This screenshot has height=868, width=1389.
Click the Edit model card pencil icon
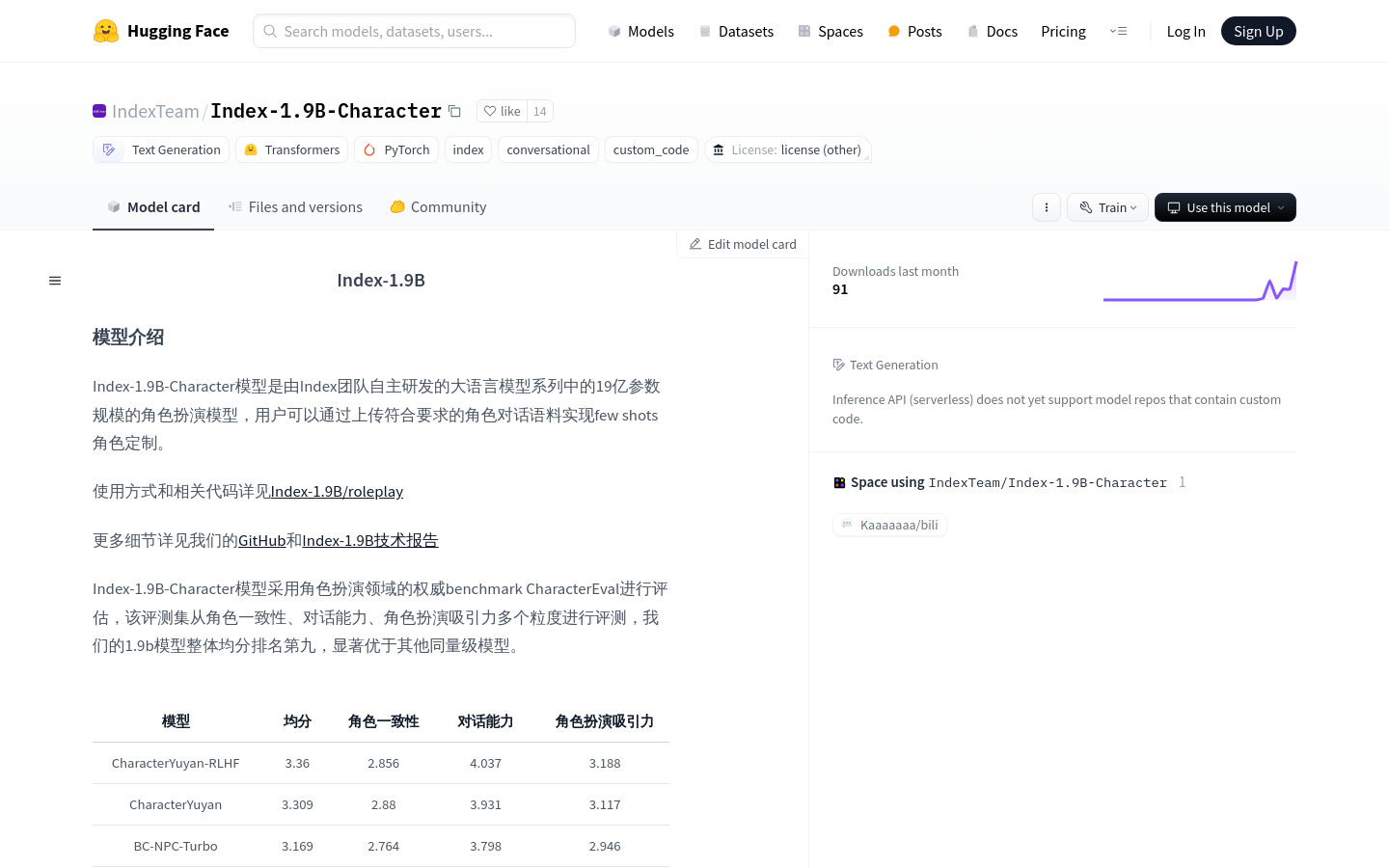tap(695, 245)
